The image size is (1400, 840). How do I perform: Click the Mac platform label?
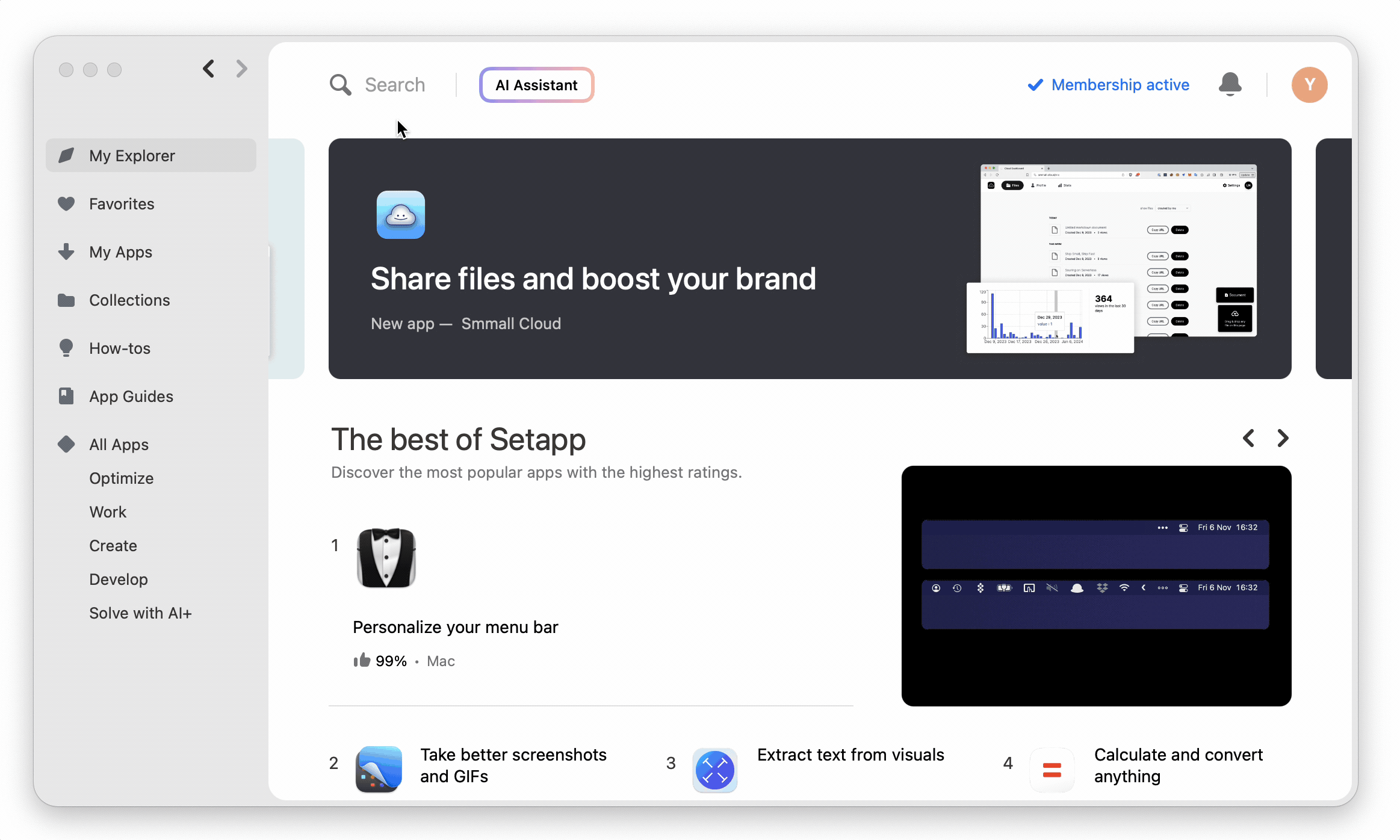441,661
